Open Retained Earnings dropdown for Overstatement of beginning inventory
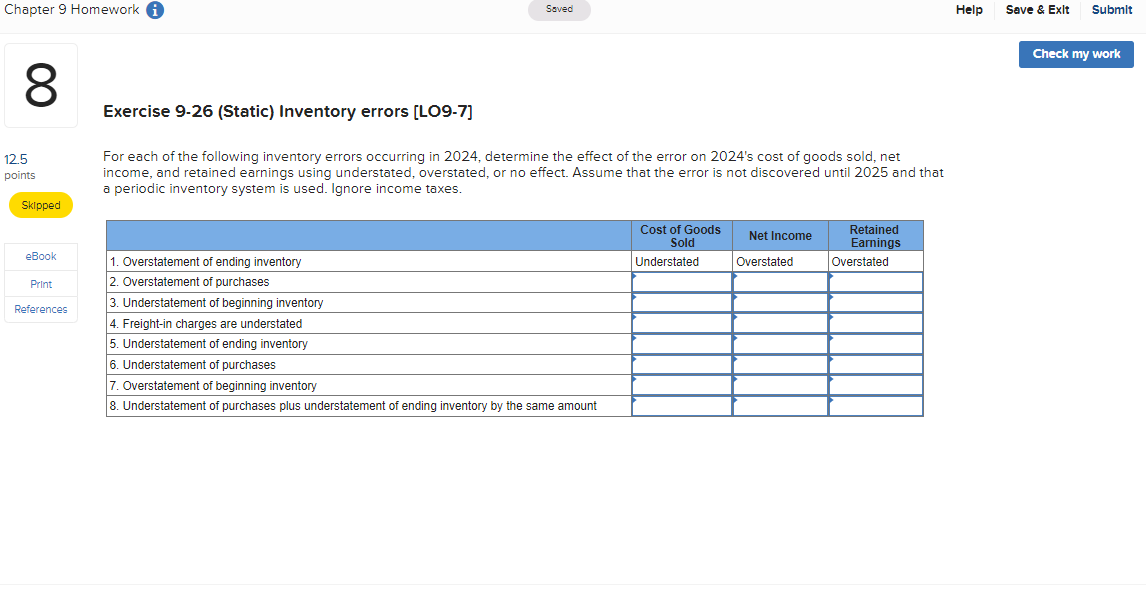 pos(874,385)
